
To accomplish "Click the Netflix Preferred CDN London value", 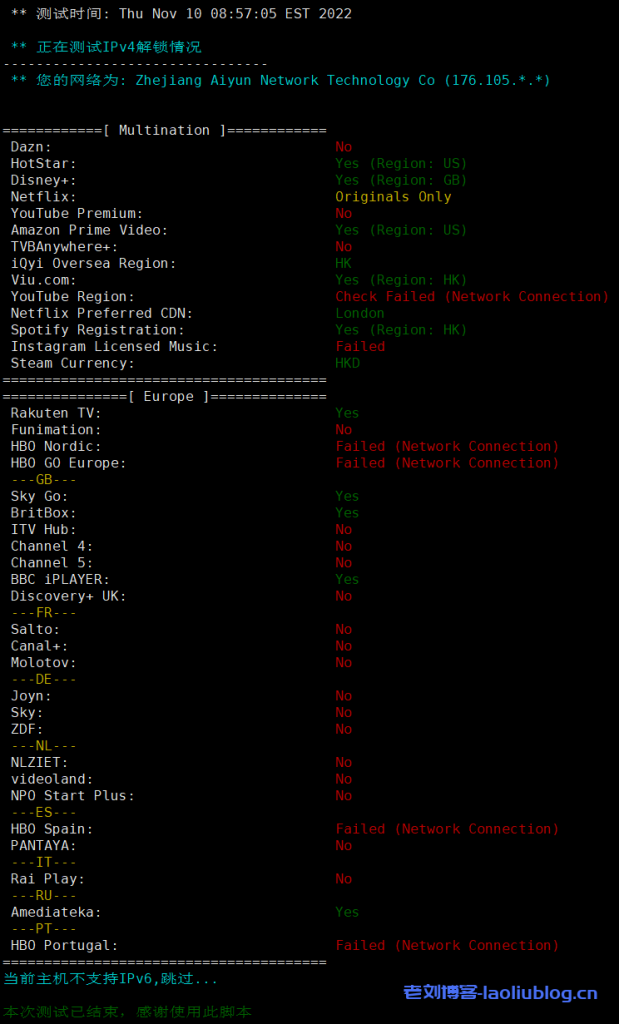I will (360, 313).
